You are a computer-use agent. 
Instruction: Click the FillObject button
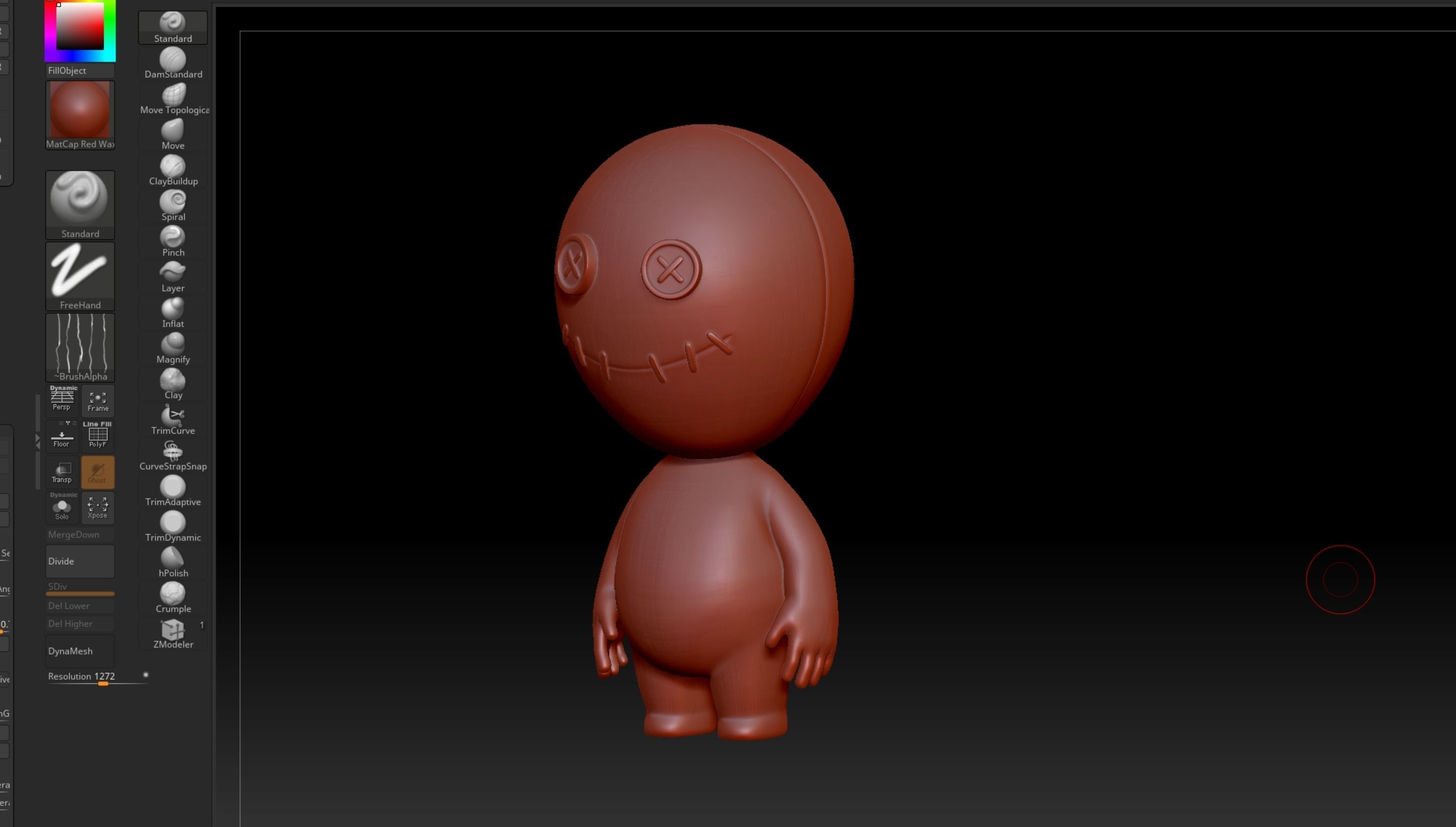pos(80,70)
